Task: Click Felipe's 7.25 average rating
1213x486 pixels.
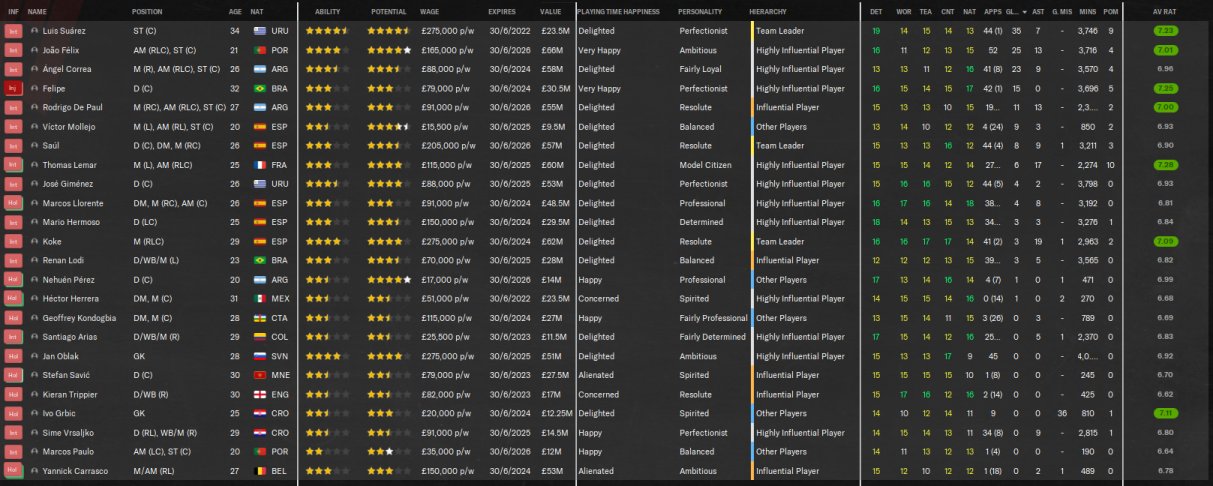Action: [x=1165, y=88]
